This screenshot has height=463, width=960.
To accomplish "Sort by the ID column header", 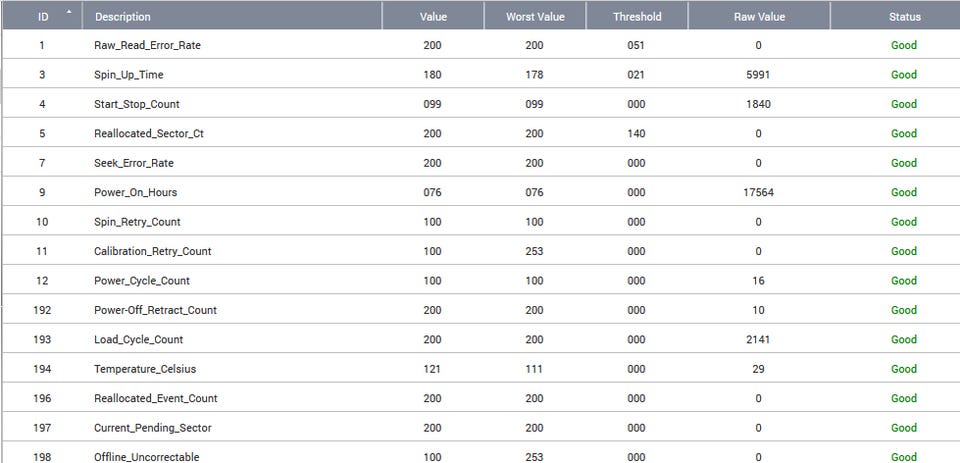I will click(x=42, y=16).
